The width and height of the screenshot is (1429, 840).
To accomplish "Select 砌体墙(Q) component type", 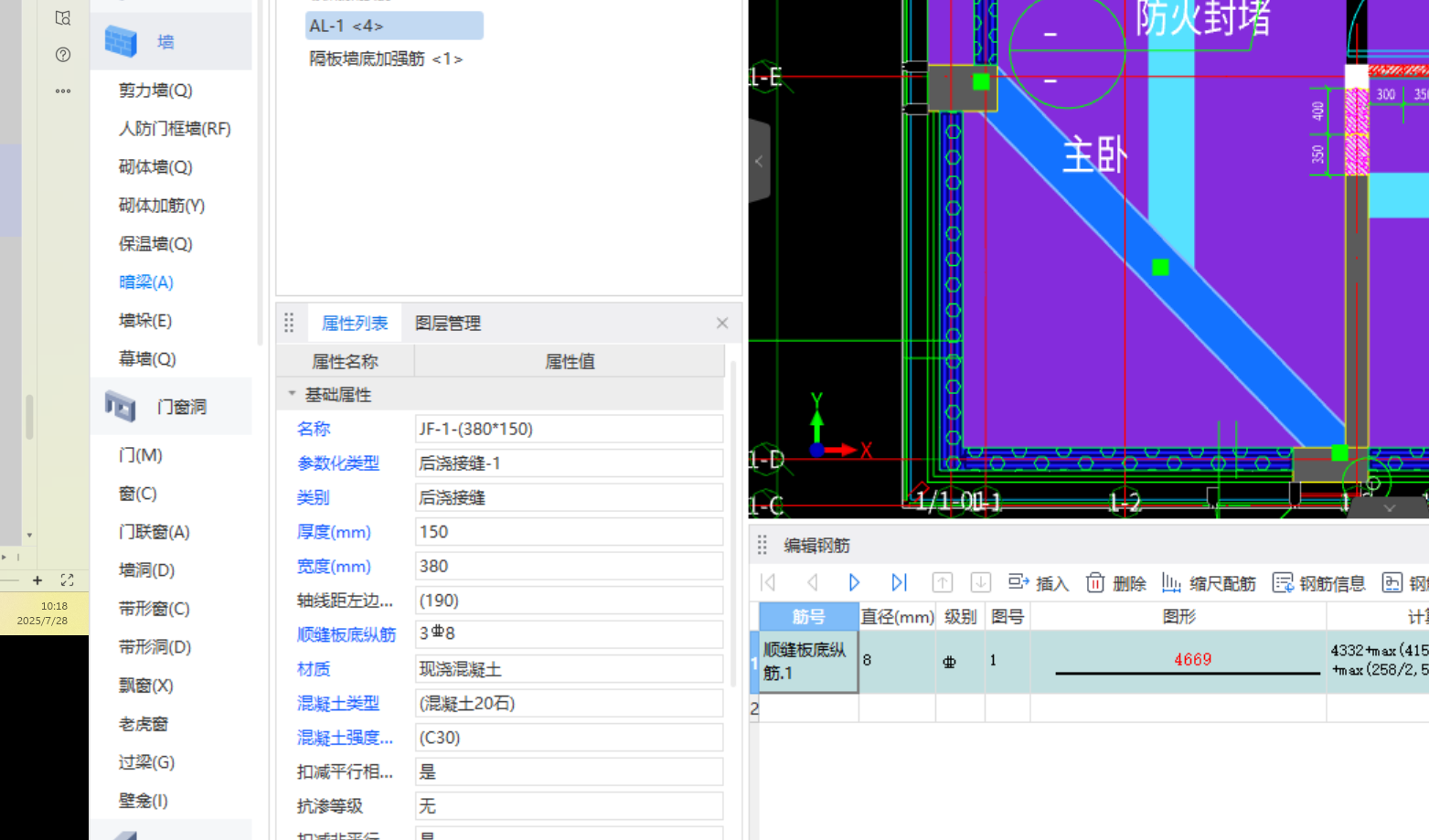I will (155, 167).
